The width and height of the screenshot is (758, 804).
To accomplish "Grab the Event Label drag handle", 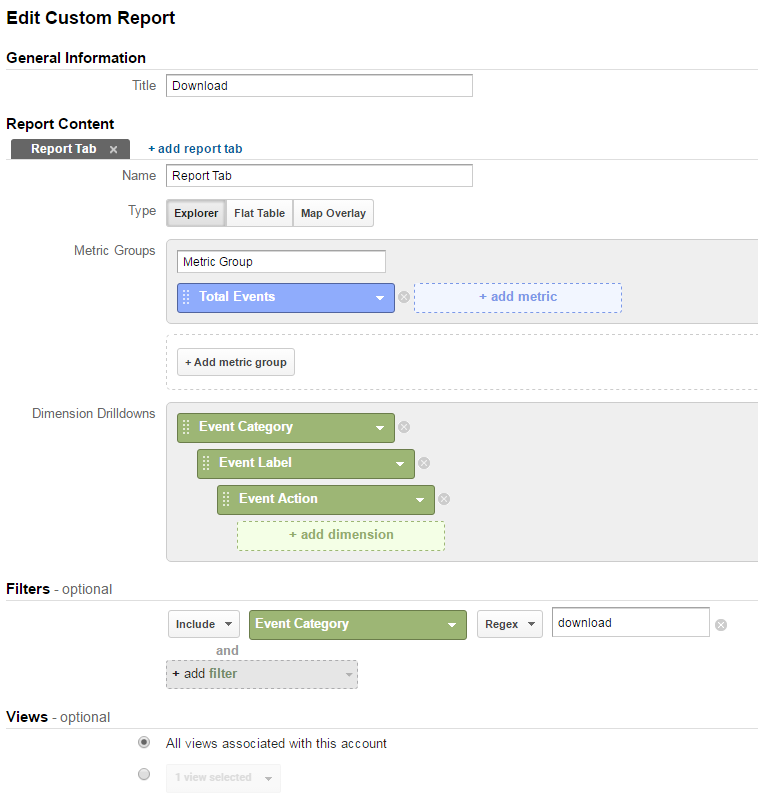I will click(x=206, y=463).
